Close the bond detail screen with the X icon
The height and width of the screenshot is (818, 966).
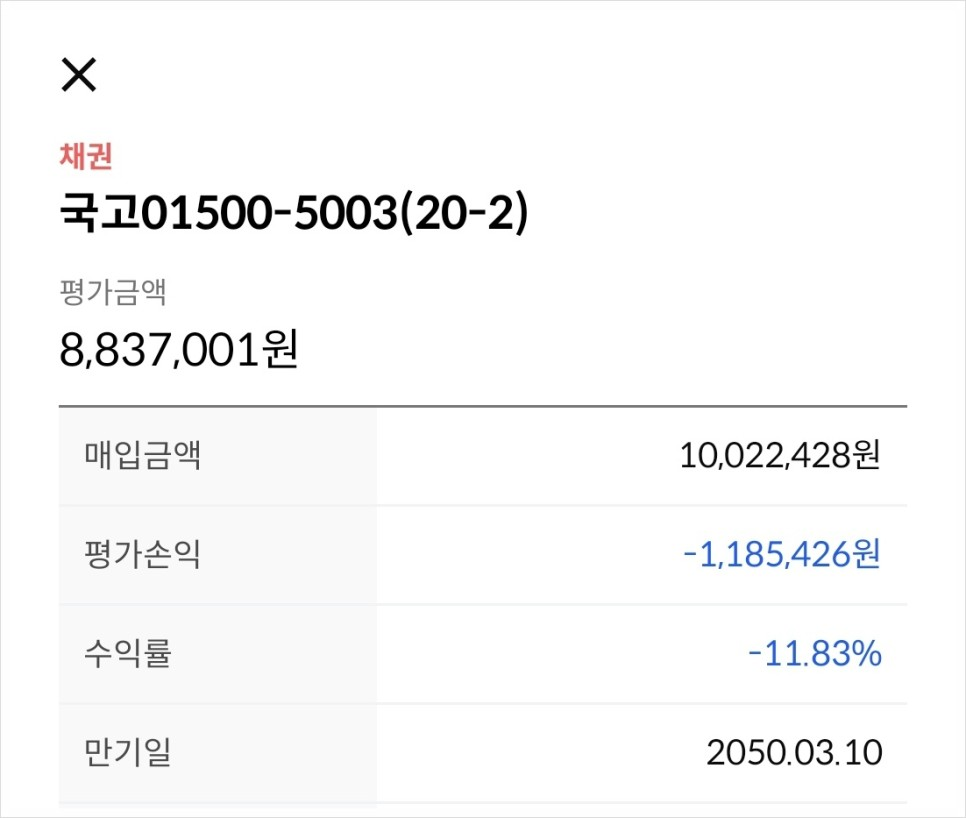79,75
